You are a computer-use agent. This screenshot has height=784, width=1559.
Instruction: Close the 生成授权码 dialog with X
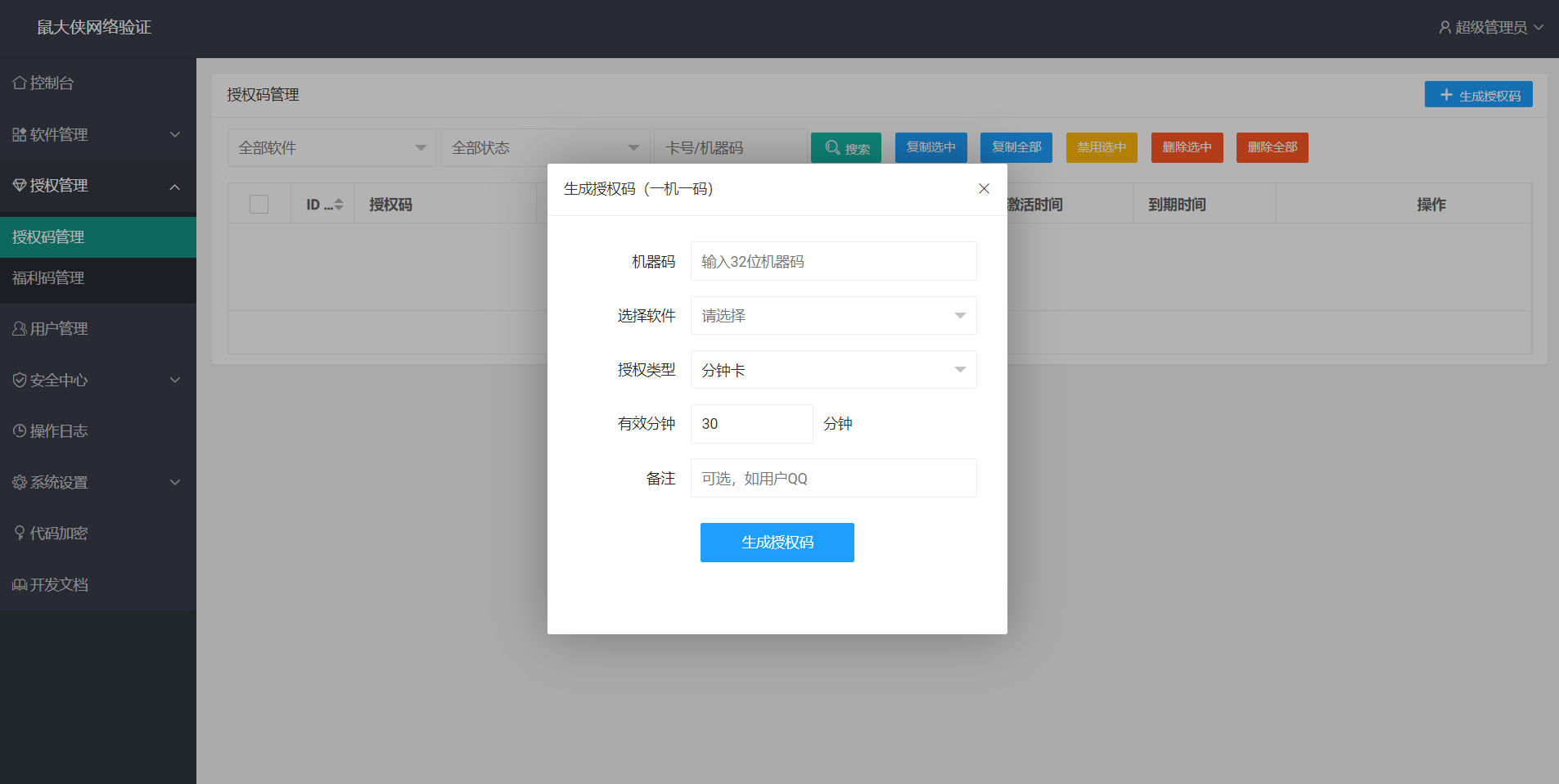pos(984,189)
